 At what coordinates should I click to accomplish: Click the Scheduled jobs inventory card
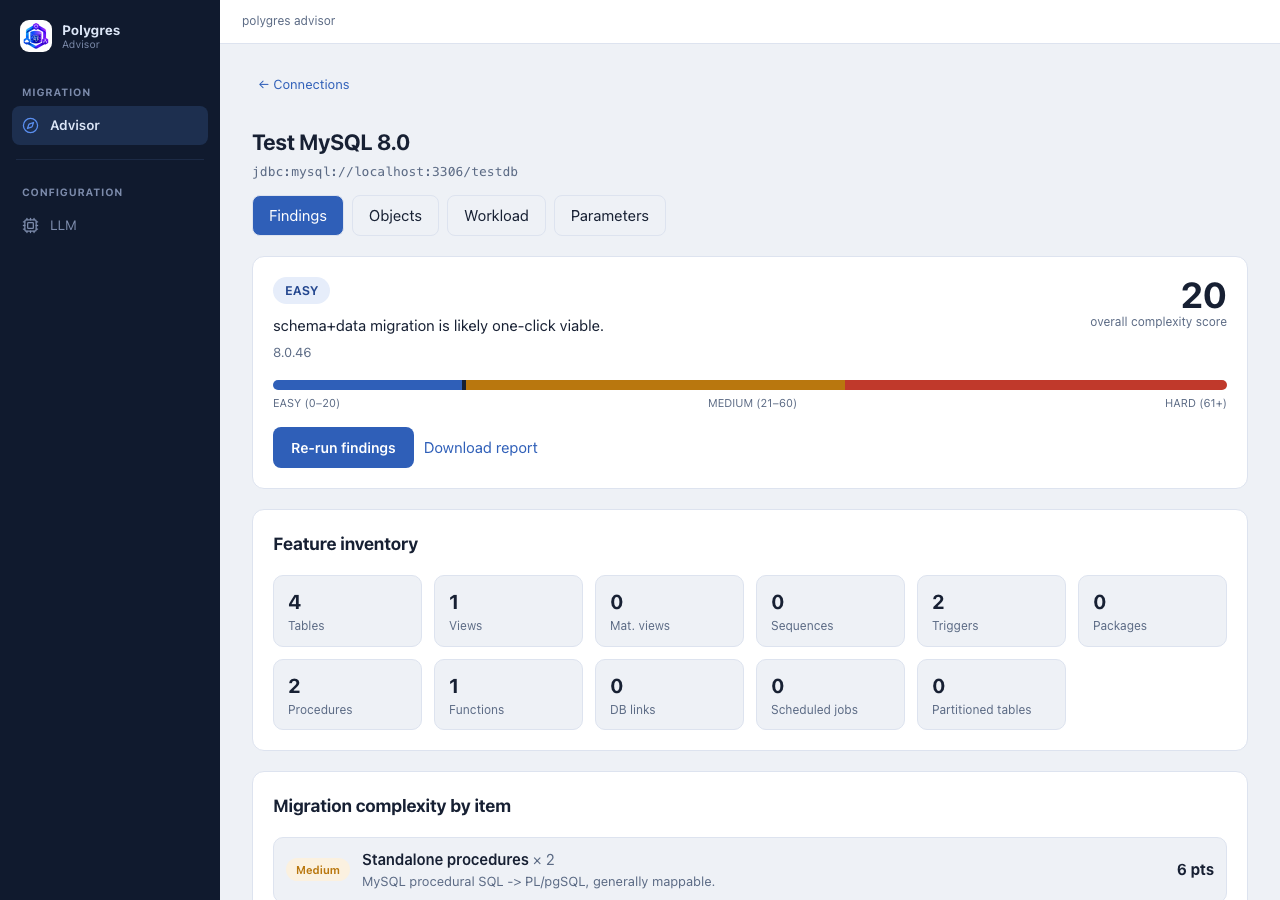click(830, 695)
